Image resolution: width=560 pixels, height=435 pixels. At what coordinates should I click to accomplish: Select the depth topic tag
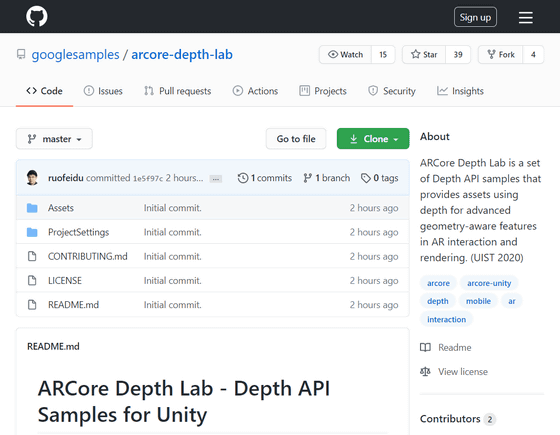pyautogui.click(x=438, y=301)
